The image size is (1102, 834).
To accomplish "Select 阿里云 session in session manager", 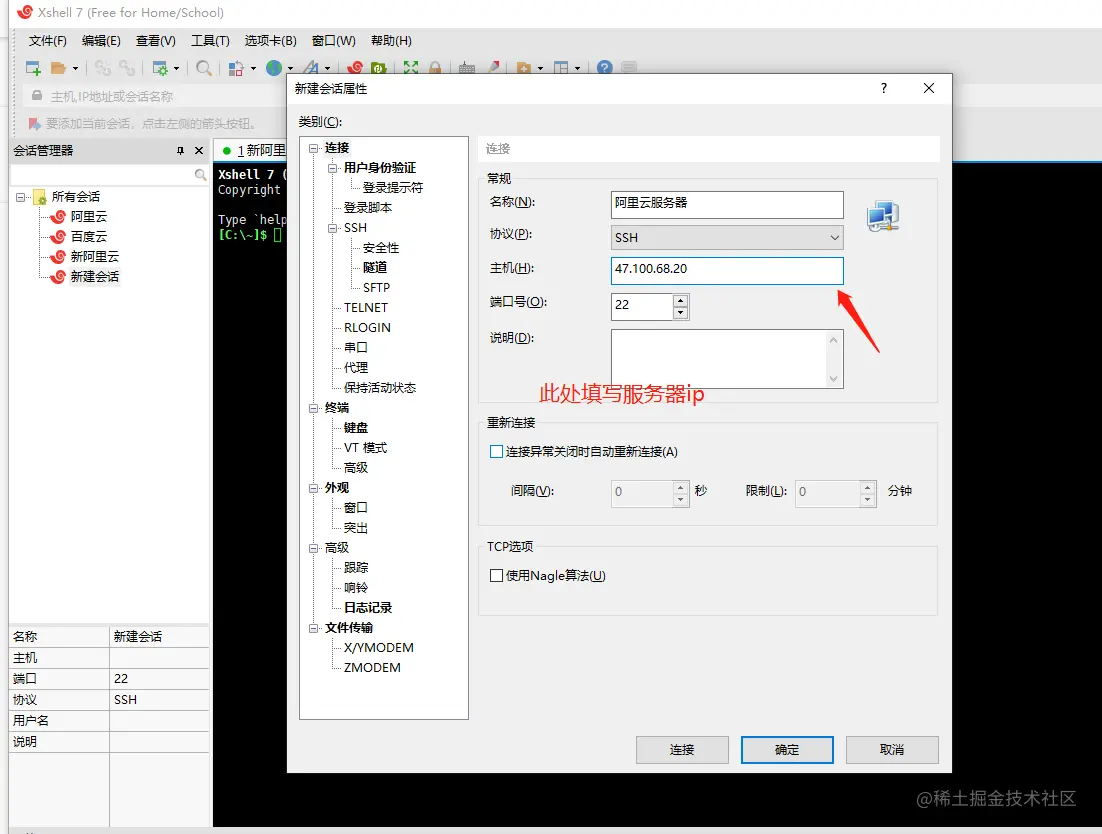I will coord(89,216).
